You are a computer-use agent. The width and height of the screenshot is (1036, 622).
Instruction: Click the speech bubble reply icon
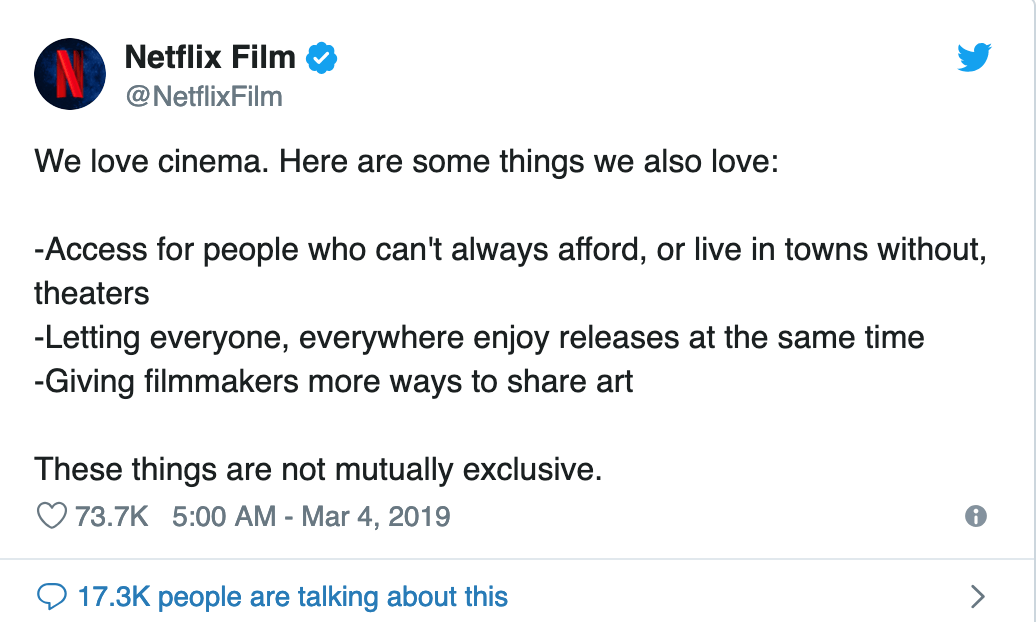52,596
